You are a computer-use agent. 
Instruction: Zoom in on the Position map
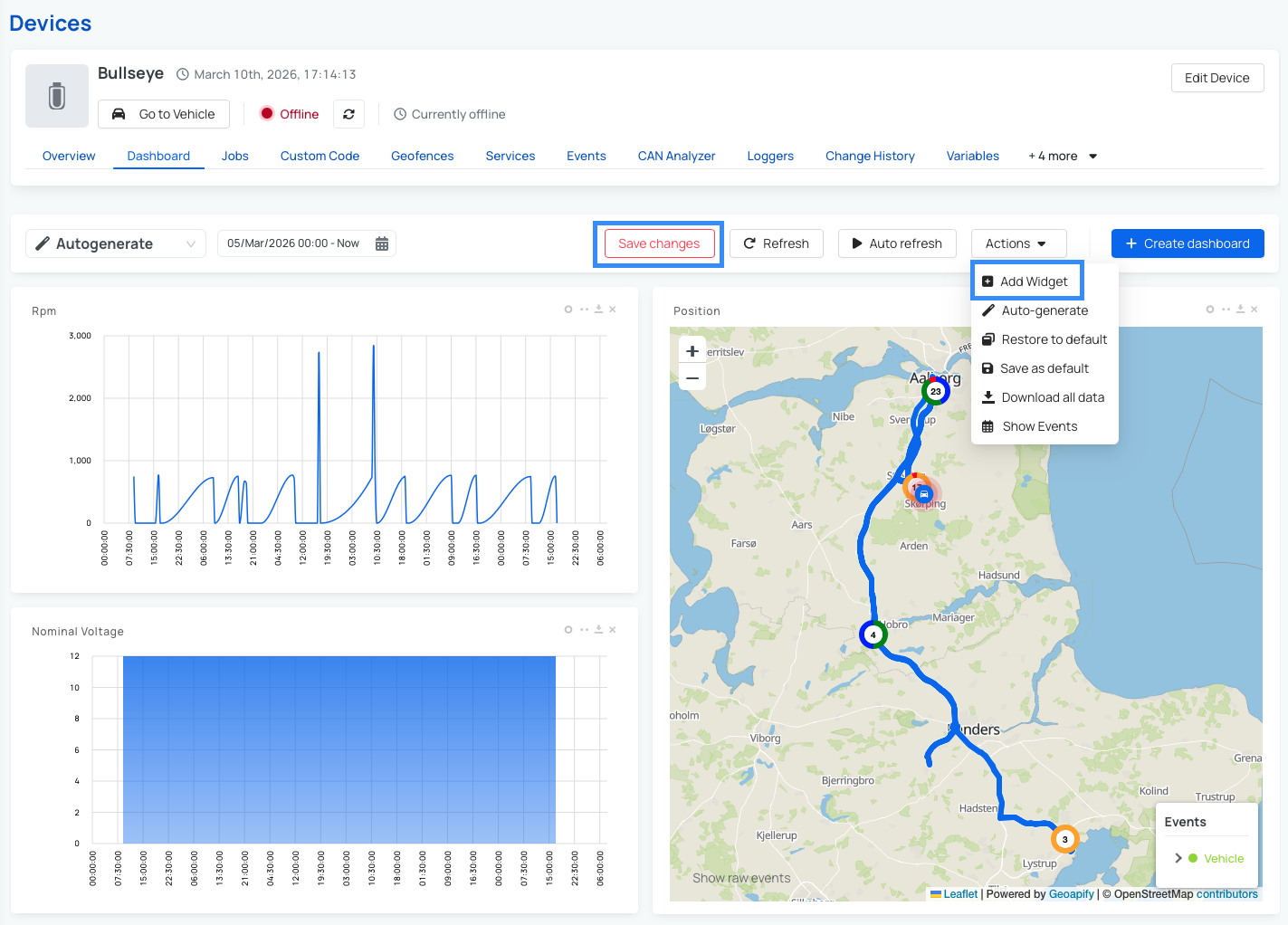tap(692, 351)
